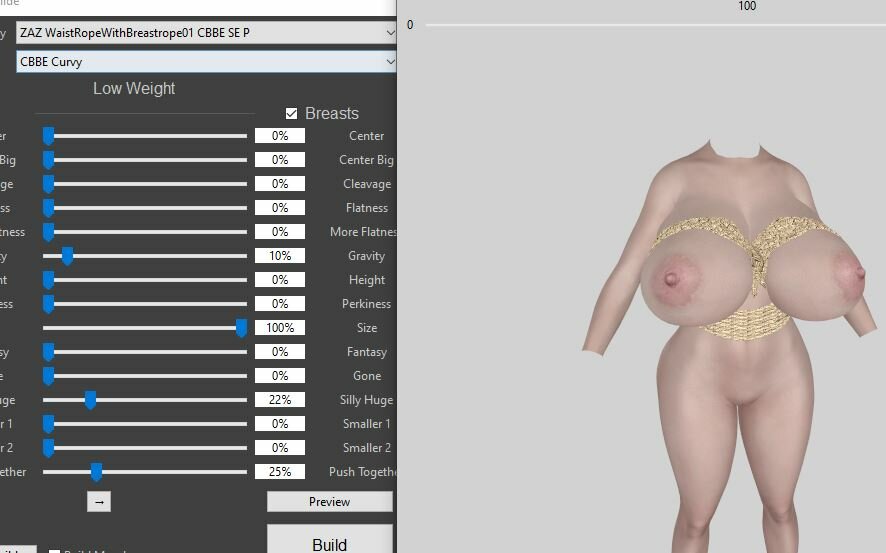Click the Smaller 1 value field
The width and height of the screenshot is (886, 553).
[280, 424]
